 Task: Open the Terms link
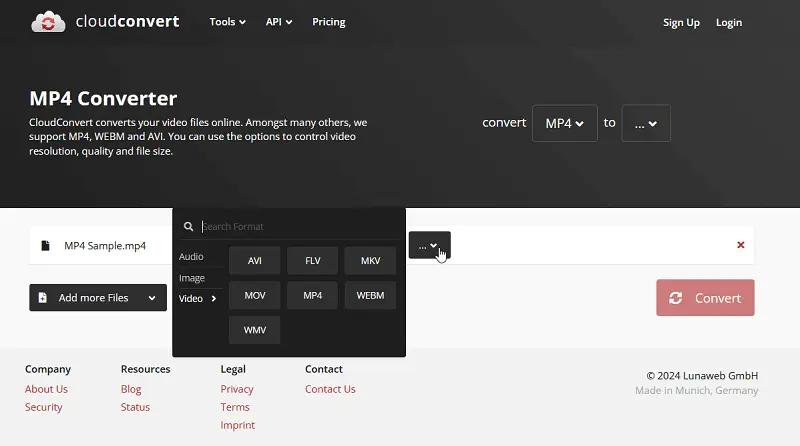[235, 407]
